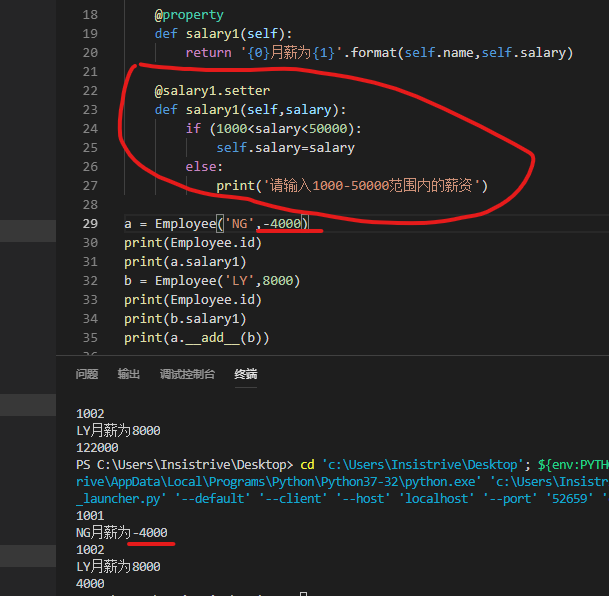Click "b = Employee('LY',8000)" on line 32

coord(212,281)
